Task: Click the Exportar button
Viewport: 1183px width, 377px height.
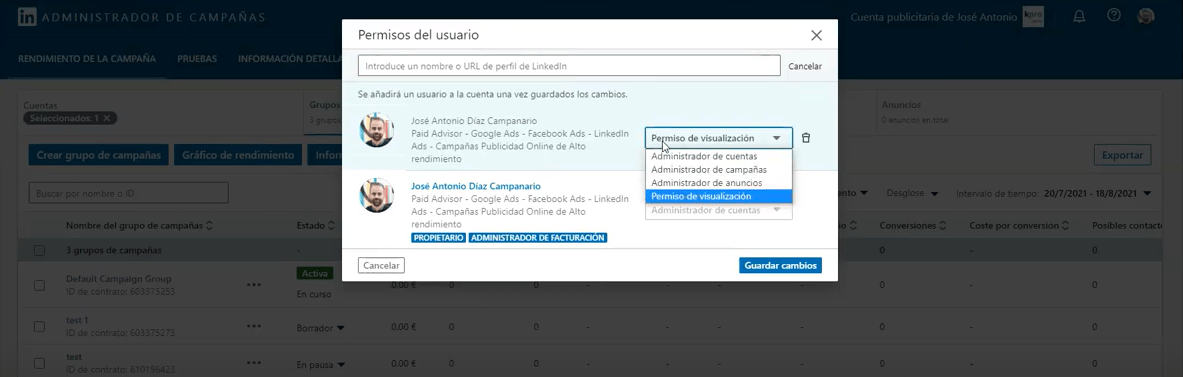Action: point(1122,155)
